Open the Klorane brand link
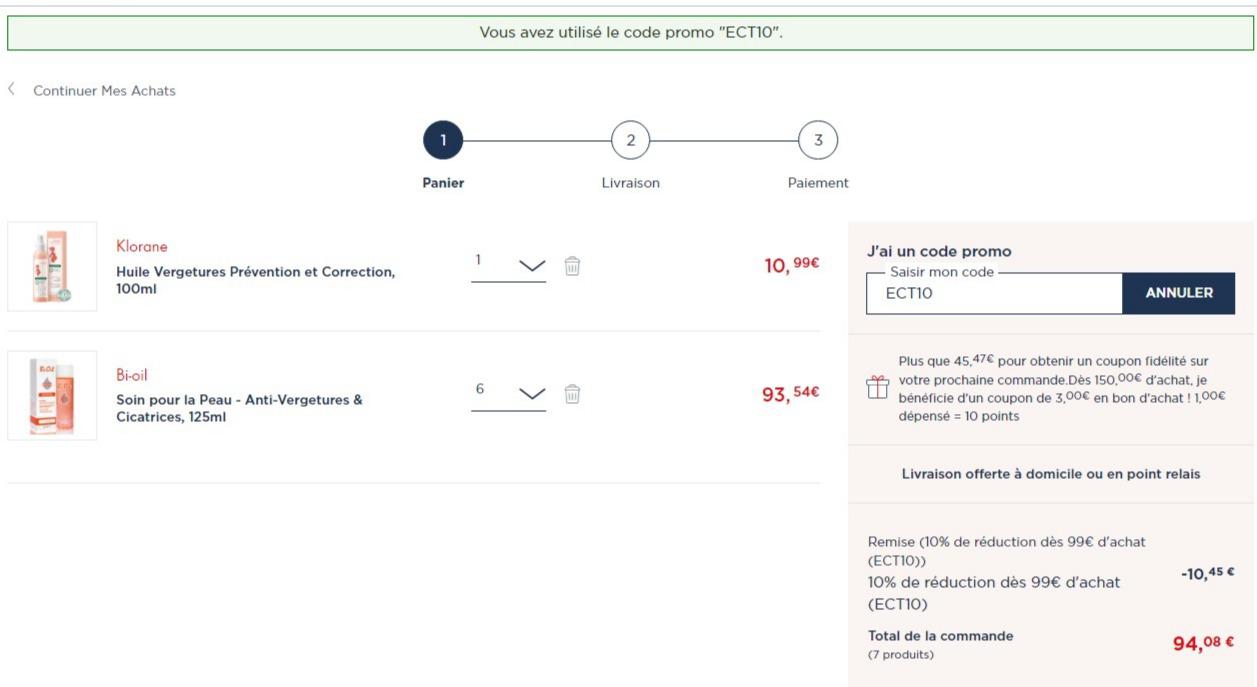Image resolution: width=1257 pixels, height=687 pixels. click(x=142, y=247)
